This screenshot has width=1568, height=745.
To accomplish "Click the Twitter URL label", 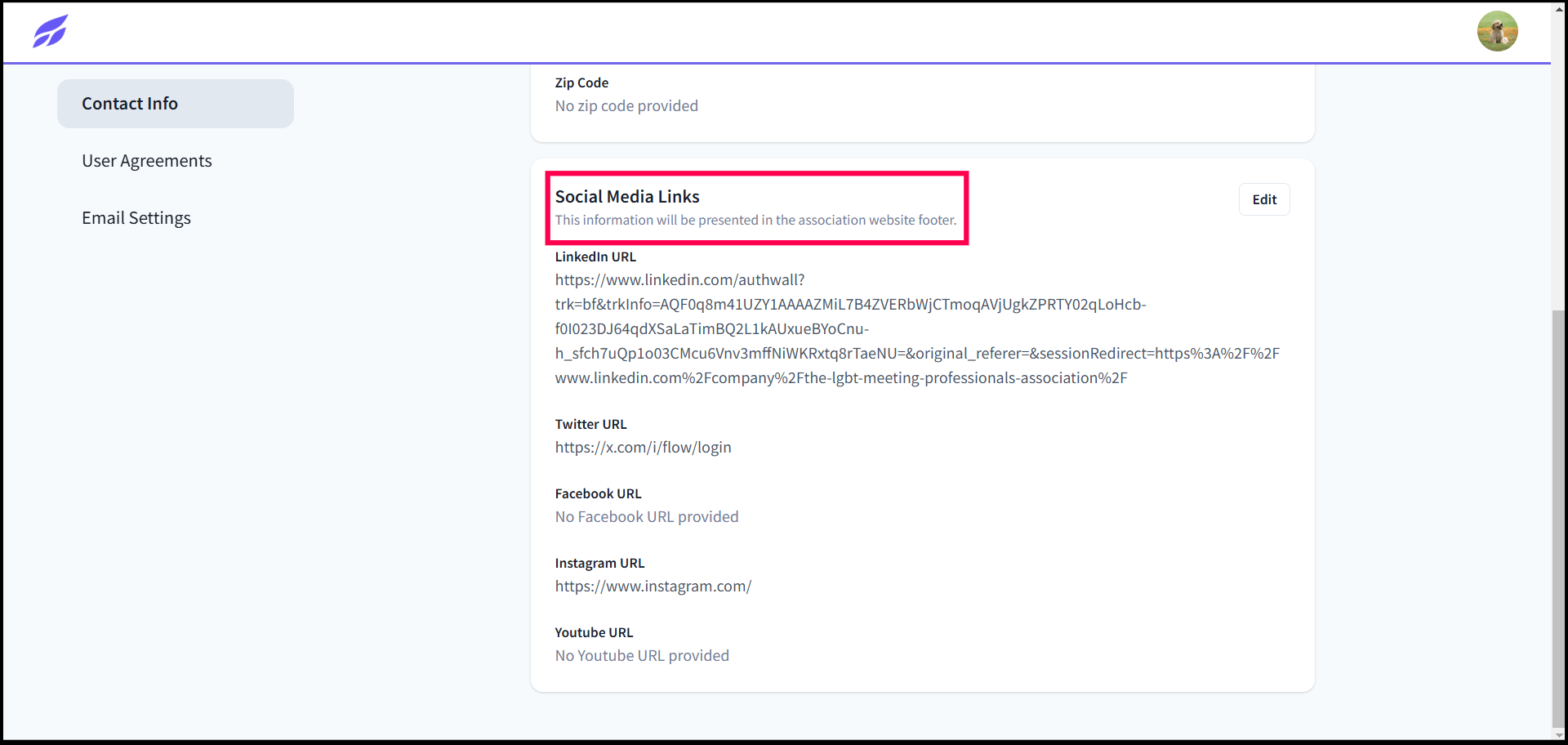I will 591,424.
